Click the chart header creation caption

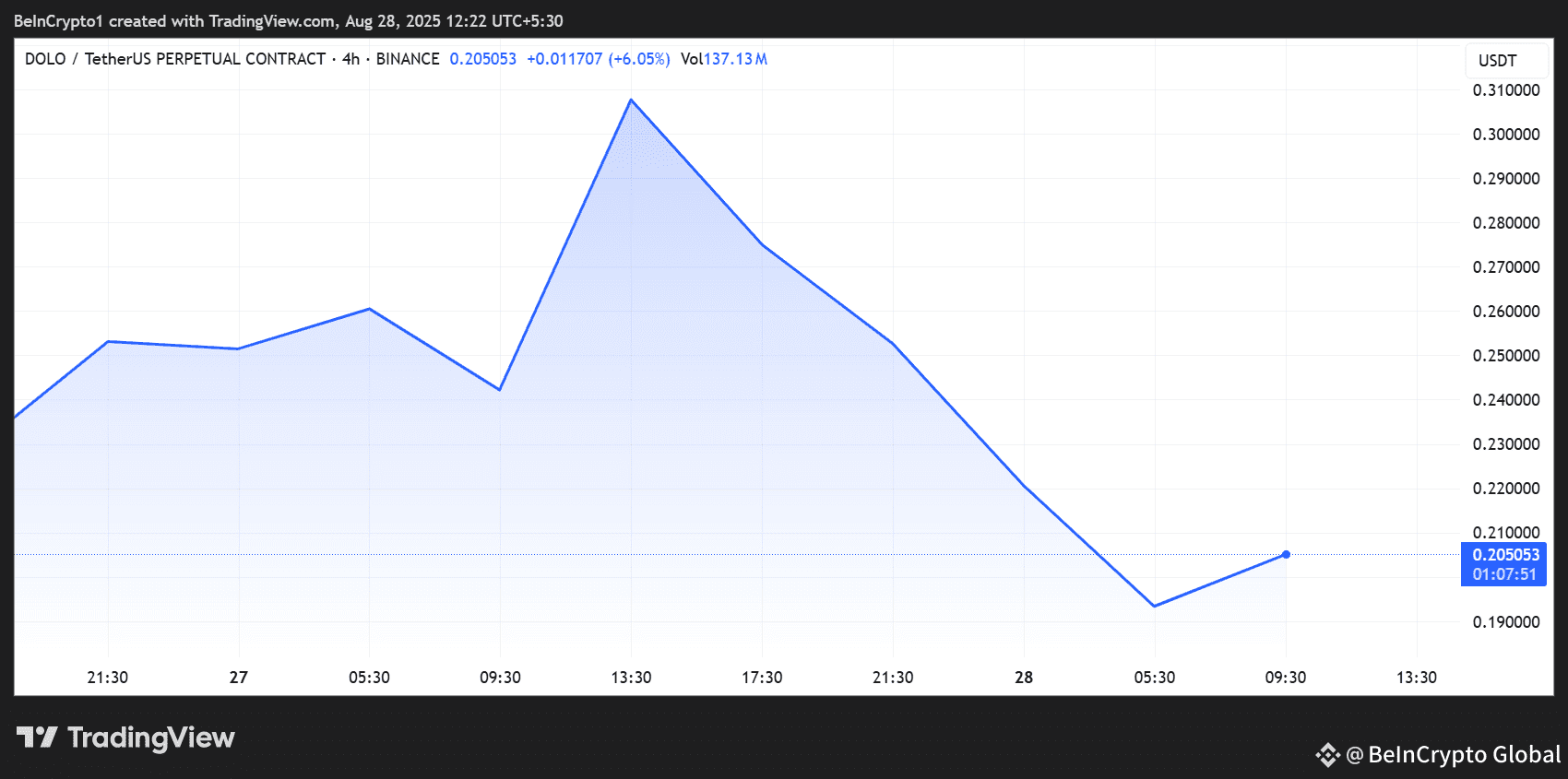[x=289, y=21]
